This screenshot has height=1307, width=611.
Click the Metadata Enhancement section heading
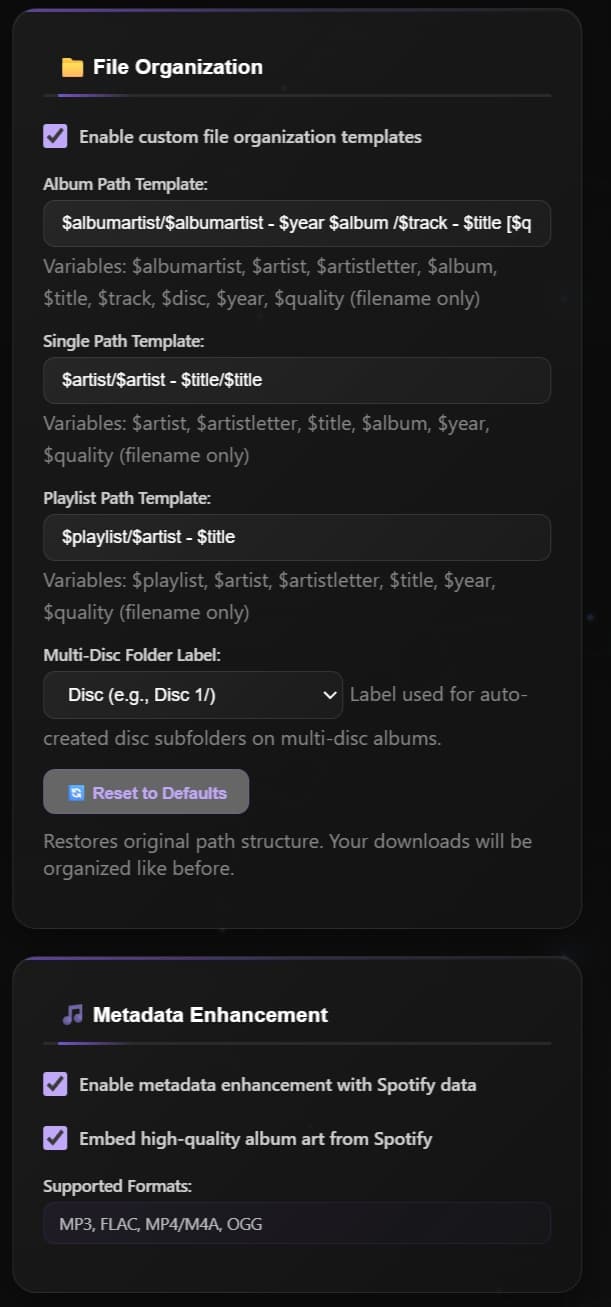coord(210,1015)
